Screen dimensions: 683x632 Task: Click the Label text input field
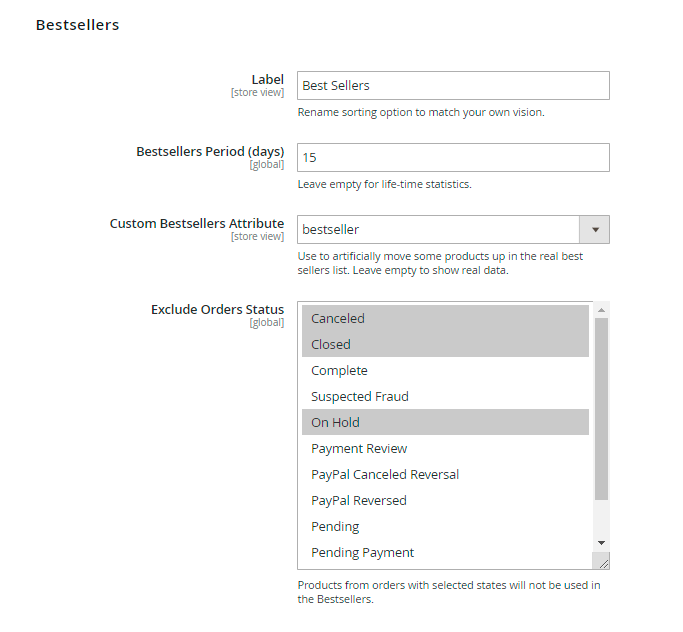pyautogui.click(x=453, y=86)
